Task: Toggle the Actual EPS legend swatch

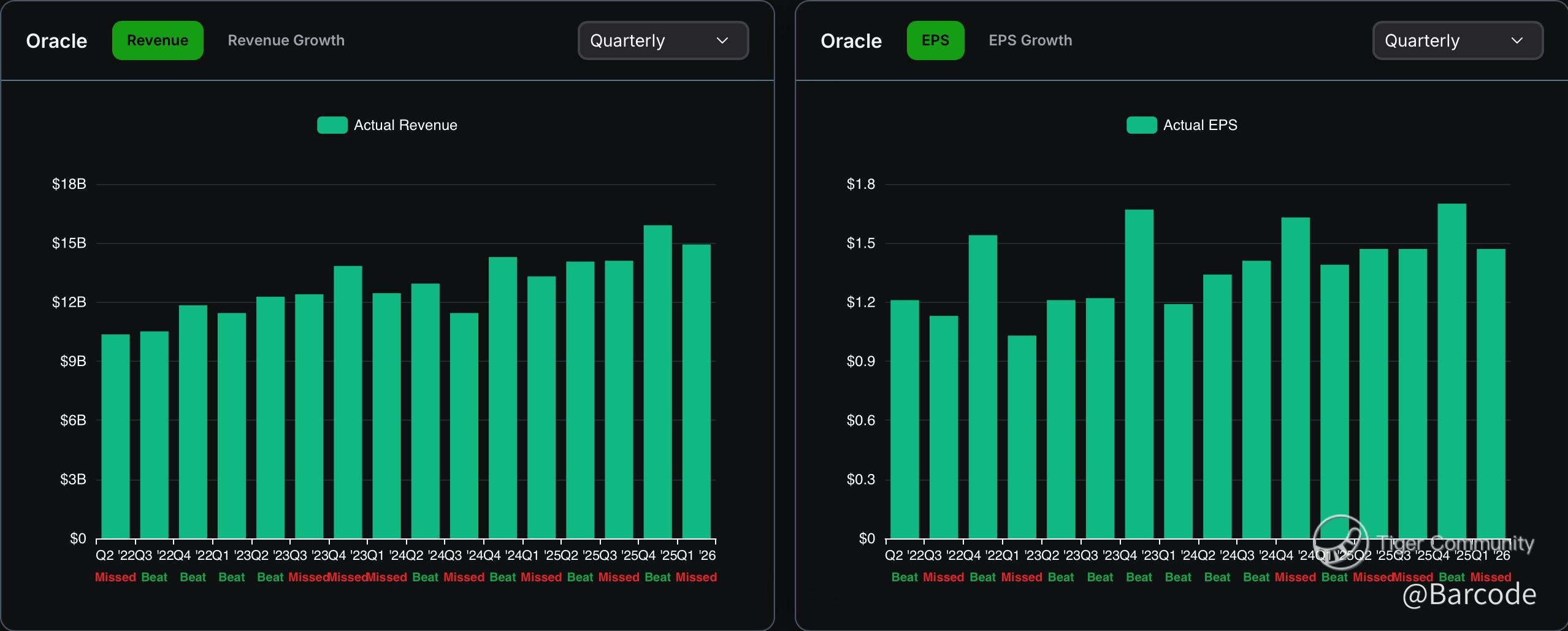Action: click(1141, 125)
